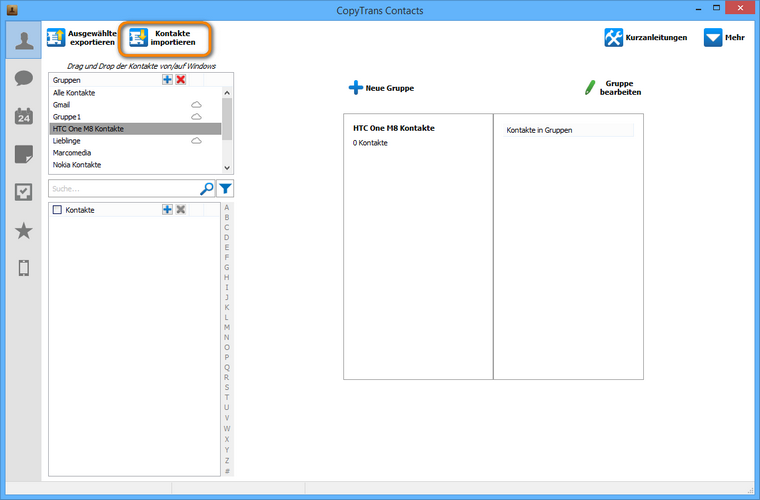Jump to letter A in index
The width and height of the screenshot is (760, 500).
click(x=226, y=207)
